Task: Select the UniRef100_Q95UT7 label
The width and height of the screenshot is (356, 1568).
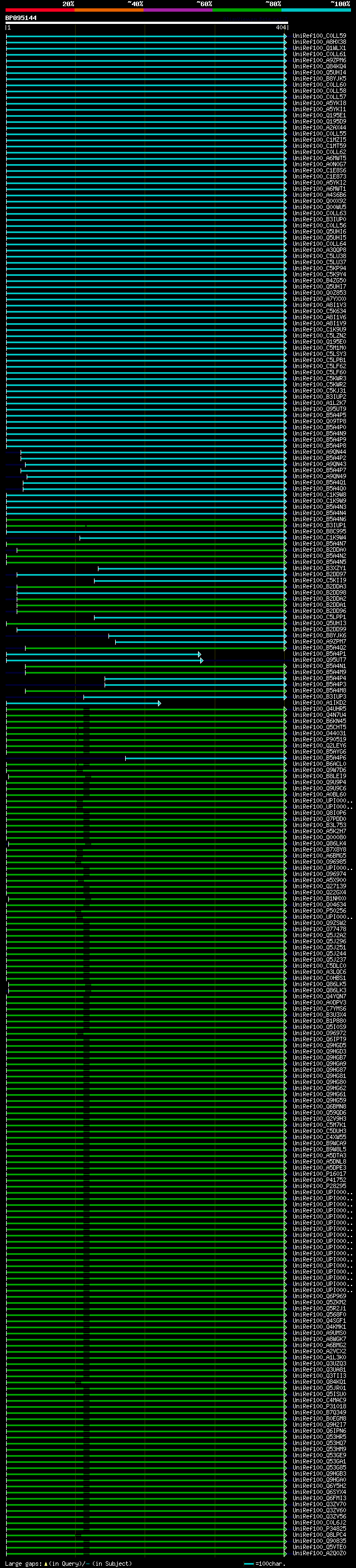Action: (319, 660)
